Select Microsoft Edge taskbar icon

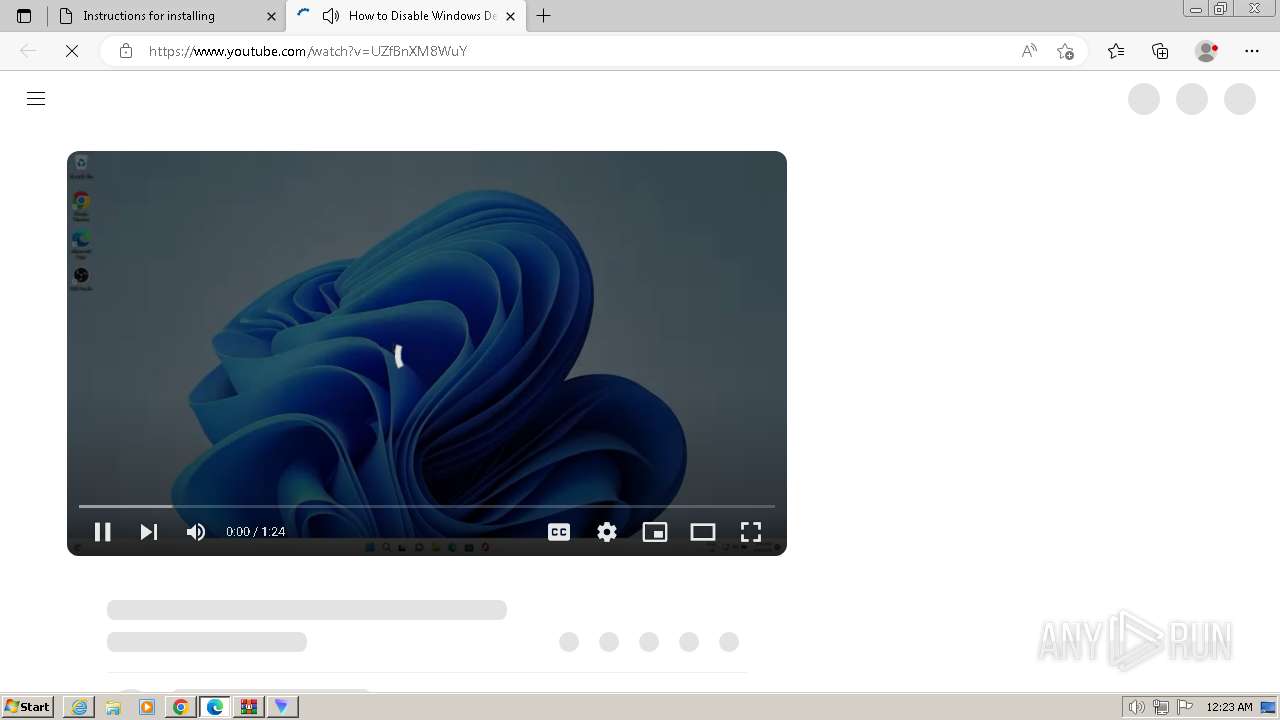coord(215,707)
